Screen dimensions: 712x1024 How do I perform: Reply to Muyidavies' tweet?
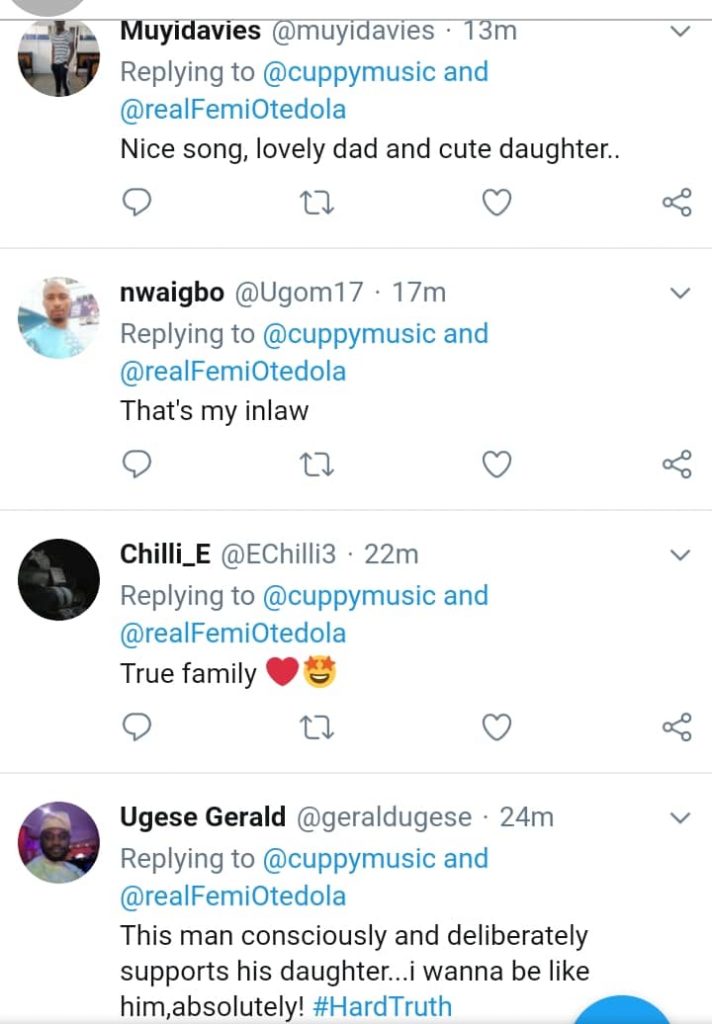click(x=136, y=203)
